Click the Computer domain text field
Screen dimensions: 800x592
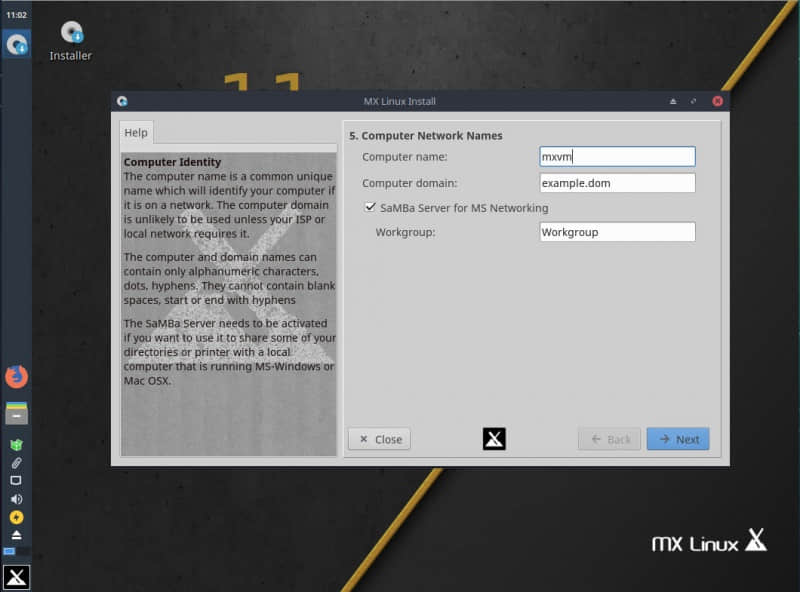click(x=617, y=183)
